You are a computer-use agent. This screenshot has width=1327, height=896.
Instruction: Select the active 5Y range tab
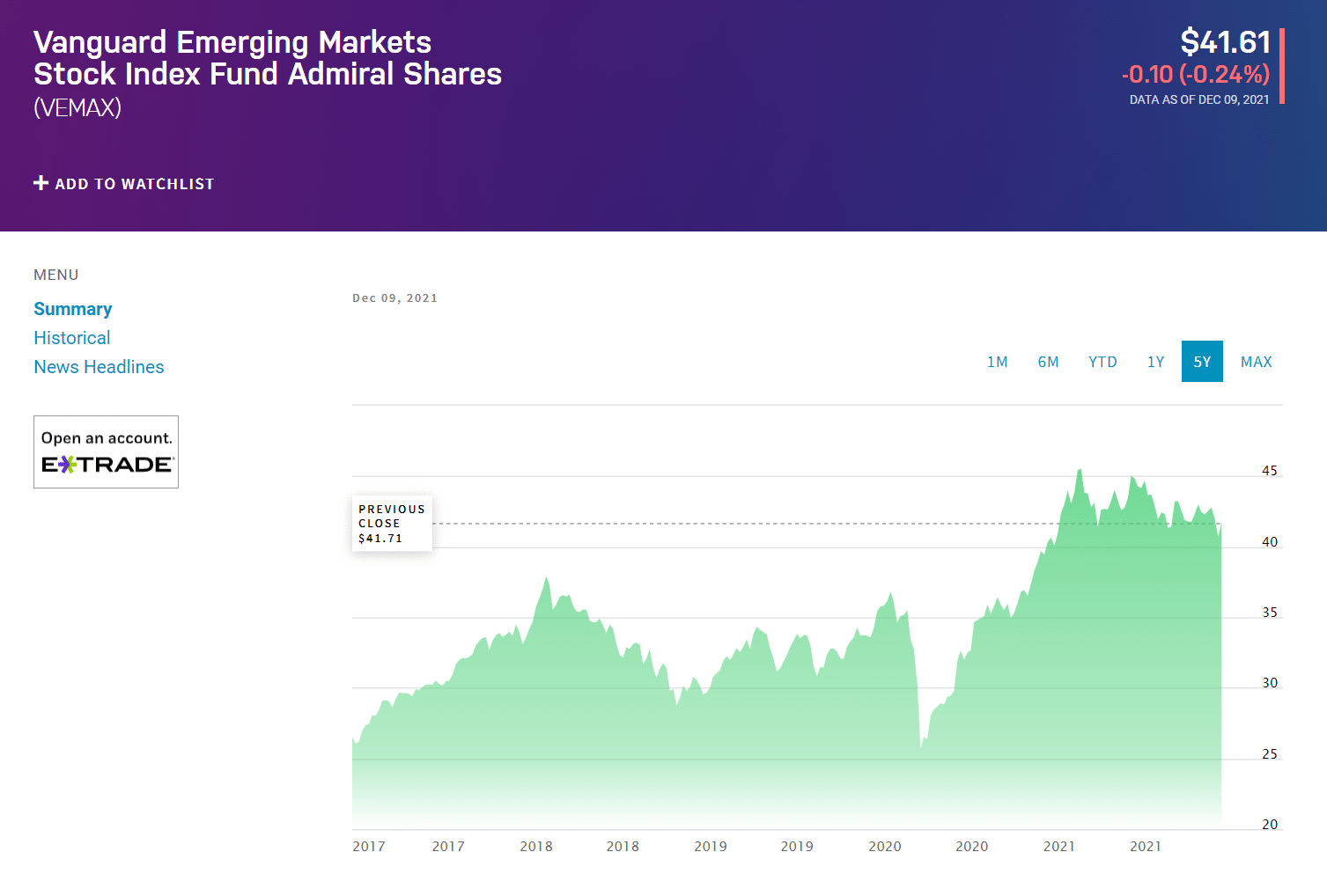[x=1202, y=362]
